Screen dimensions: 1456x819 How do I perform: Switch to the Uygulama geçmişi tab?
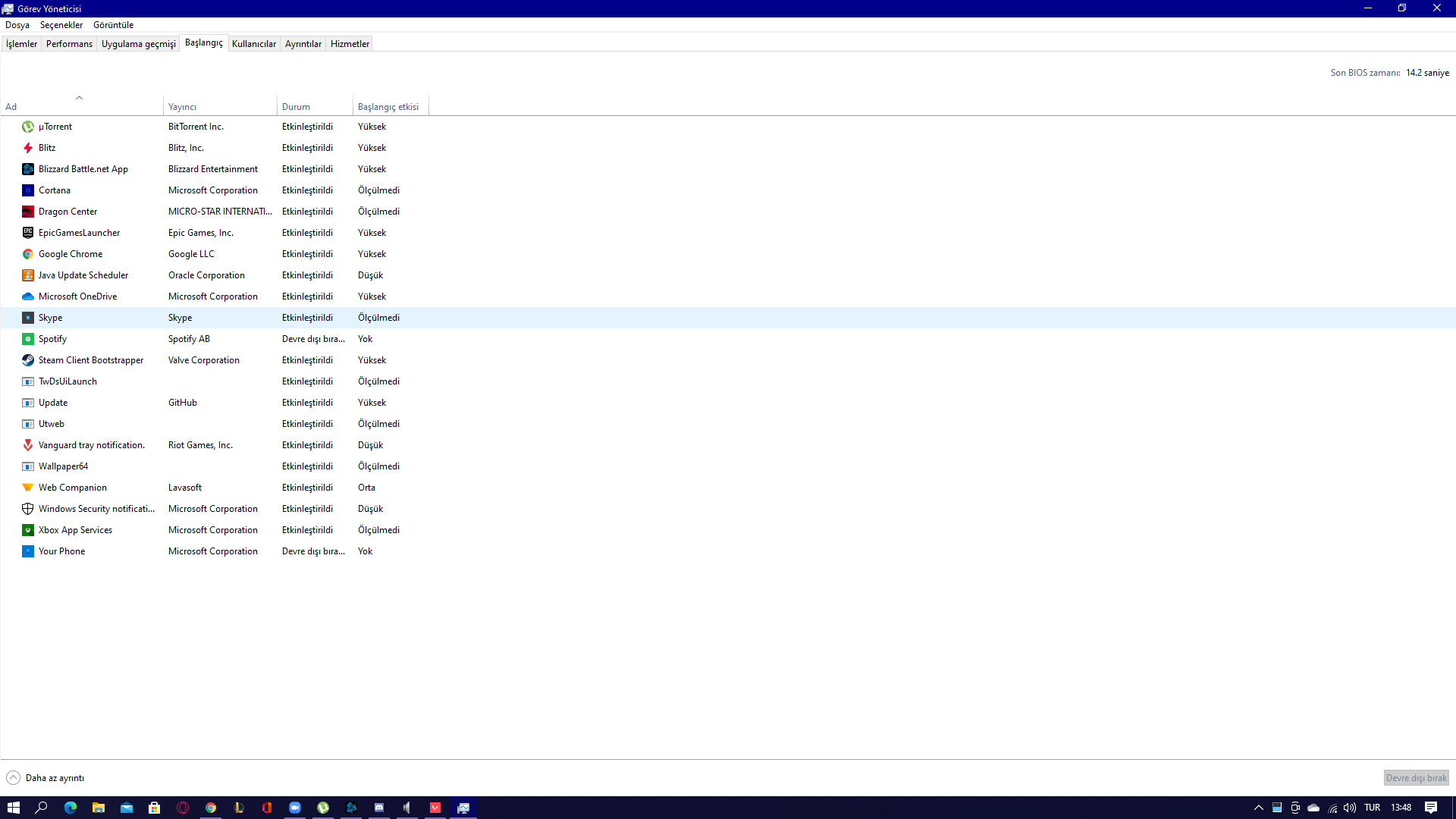pyautogui.click(x=139, y=44)
